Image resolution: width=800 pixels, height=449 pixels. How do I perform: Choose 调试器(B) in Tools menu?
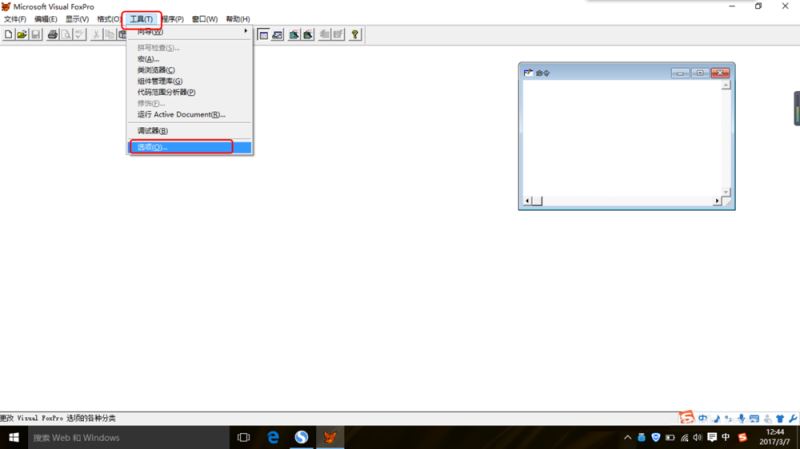coord(190,131)
